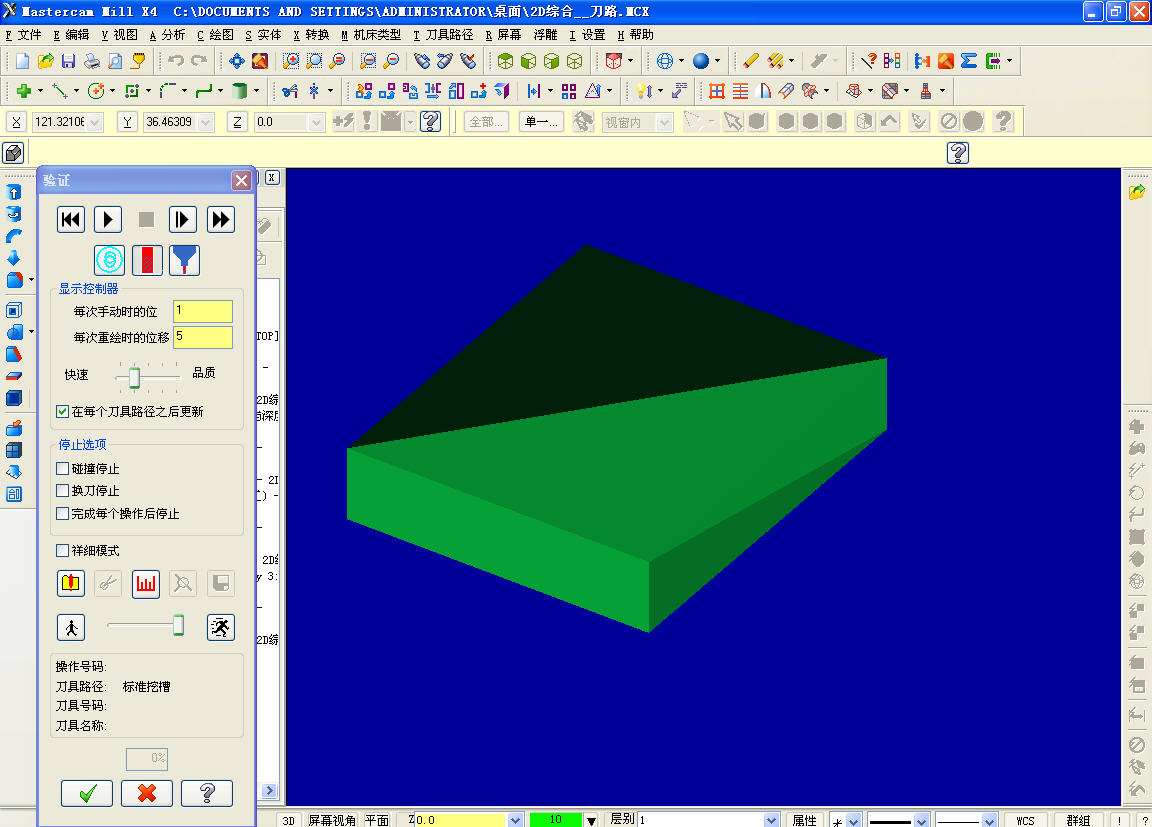Image resolution: width=1152 pixels, height=827 pixels.
Task: Open the line style dropdown in status bar
Action: tap(921, 820)
